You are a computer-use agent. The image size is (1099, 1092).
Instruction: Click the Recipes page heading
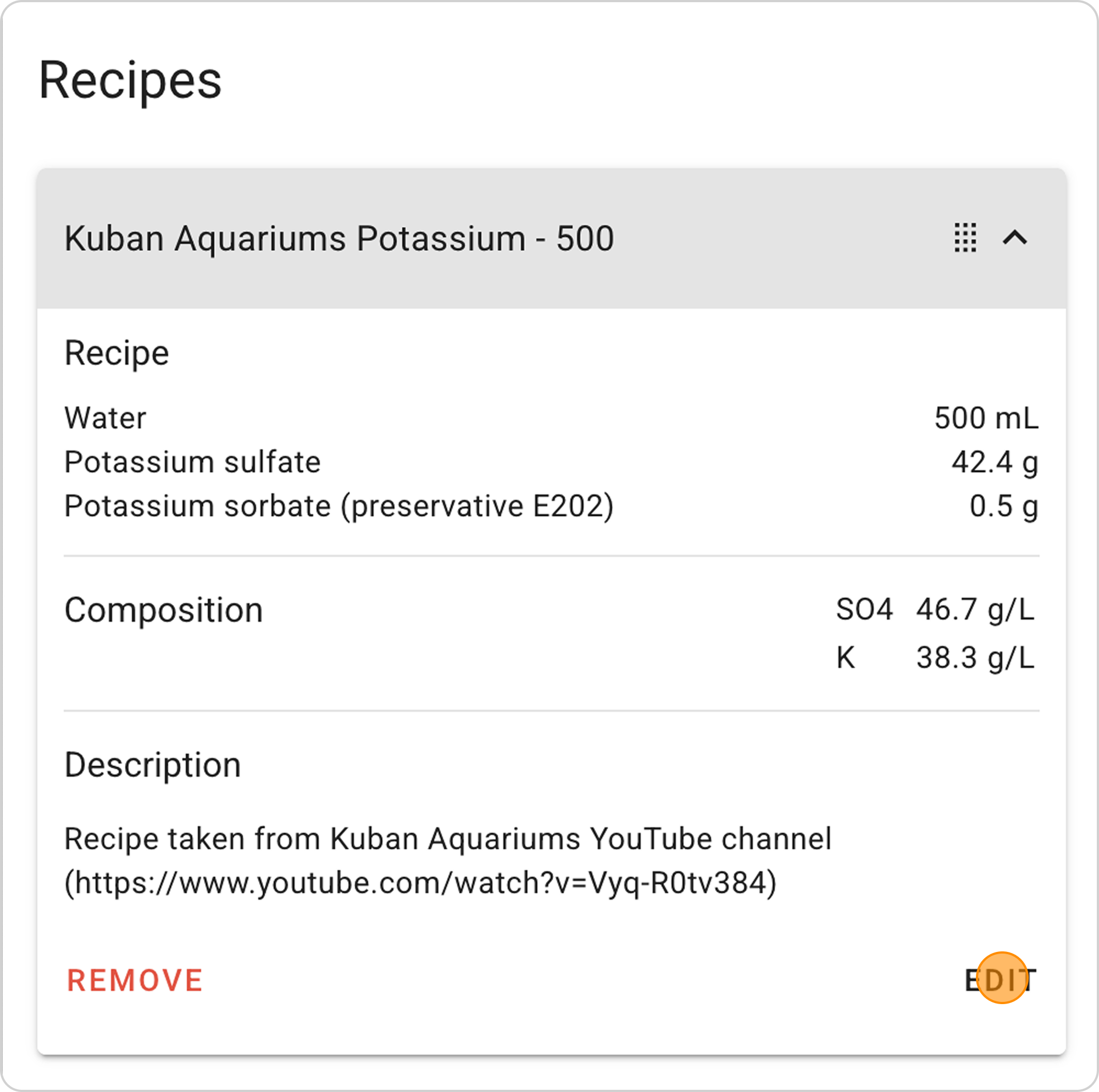pyautogui.click(x=130, y=81)
